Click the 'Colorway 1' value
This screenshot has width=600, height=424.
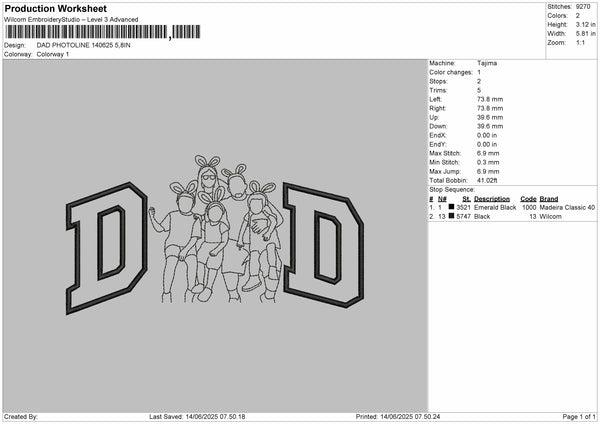[53, 54]
